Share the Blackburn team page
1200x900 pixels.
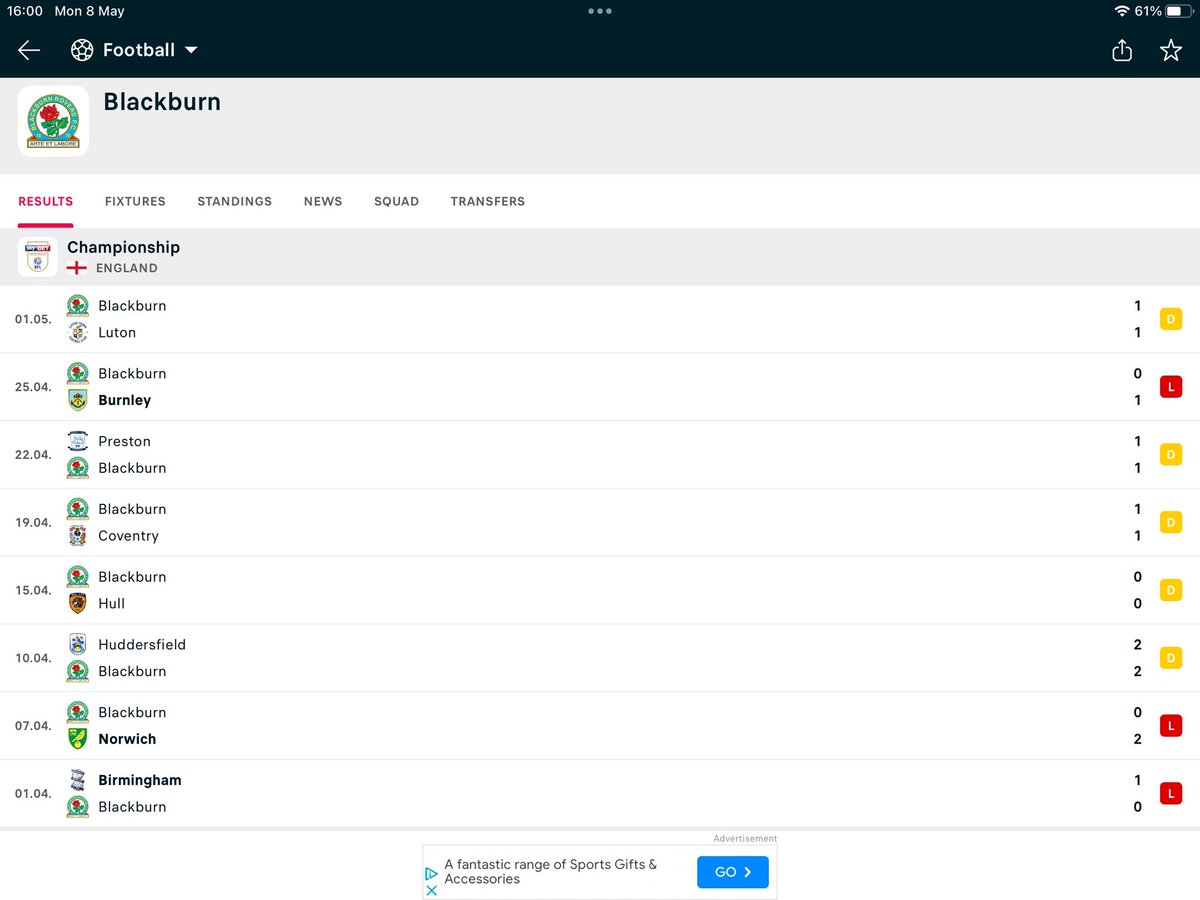(x=1122, y=50)
